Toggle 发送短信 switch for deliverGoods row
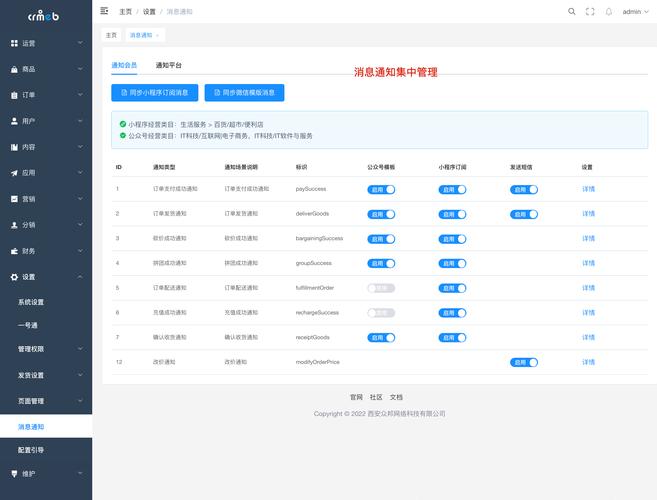The image size is (657, 500). coord(524,214)
